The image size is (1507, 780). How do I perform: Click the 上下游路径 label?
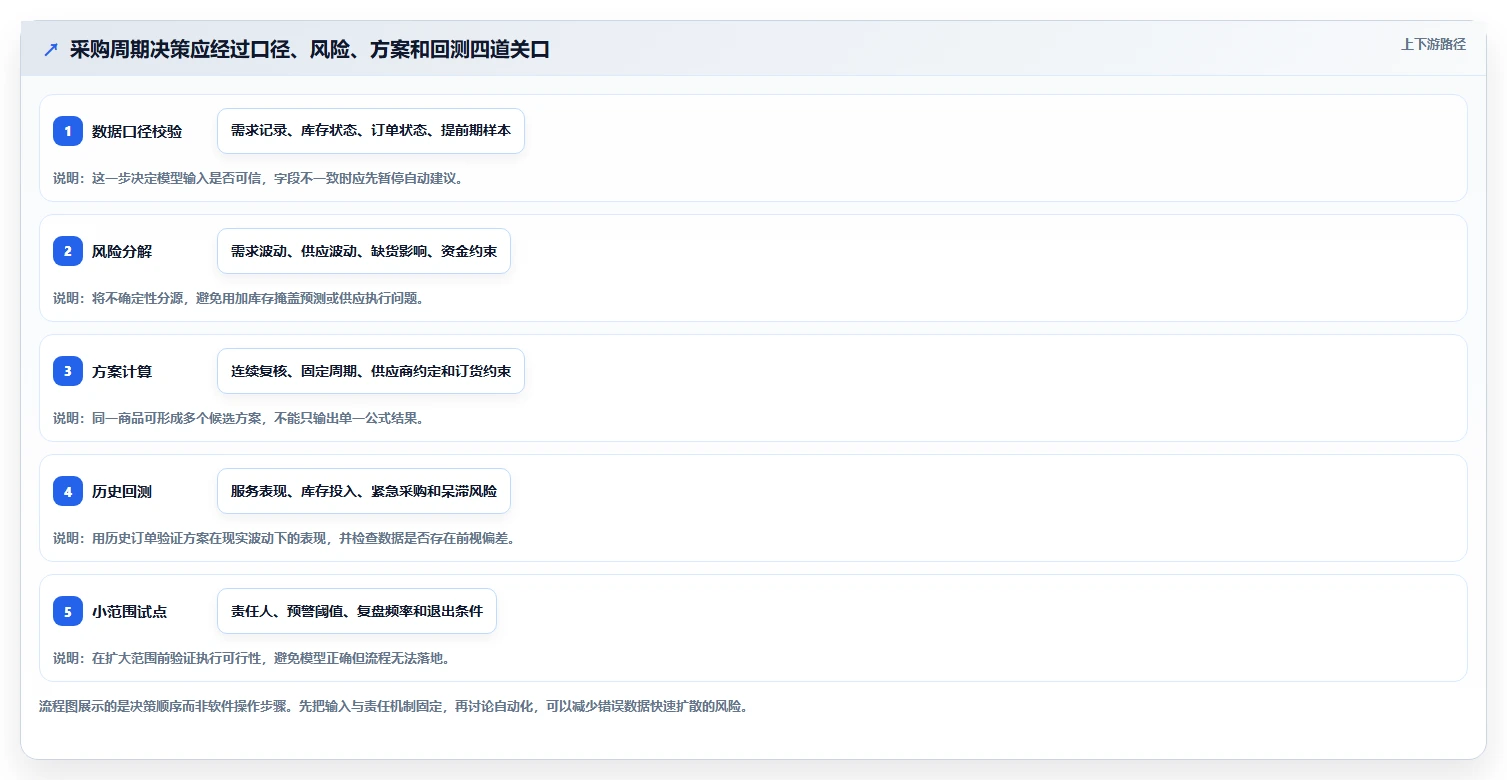click(x=1433, y=44)
